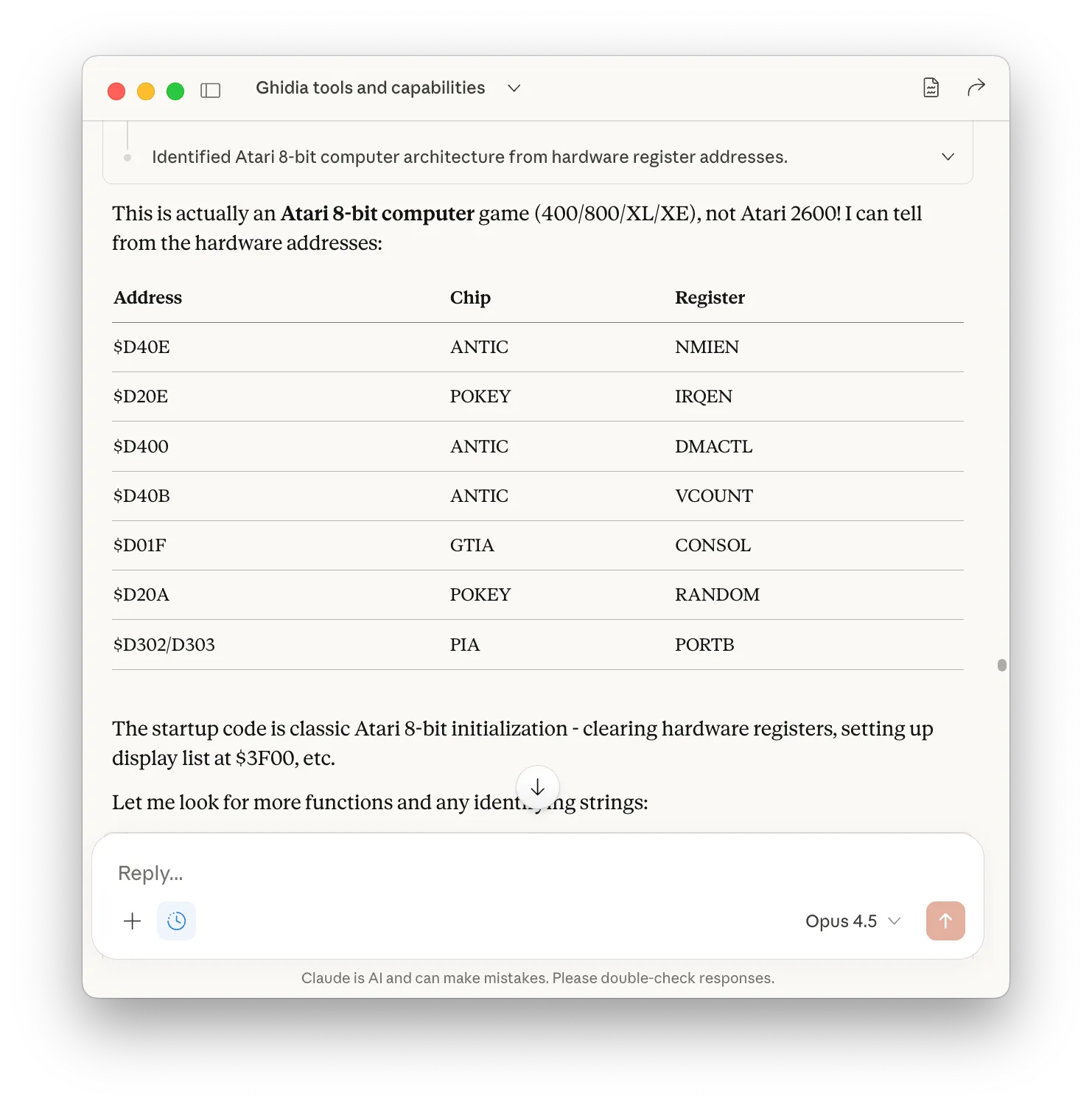This screenshot has width=1092, height=1107.
Task: Click the "Identified Atari 8-bit computer" thinking summary
Action: 469,157
